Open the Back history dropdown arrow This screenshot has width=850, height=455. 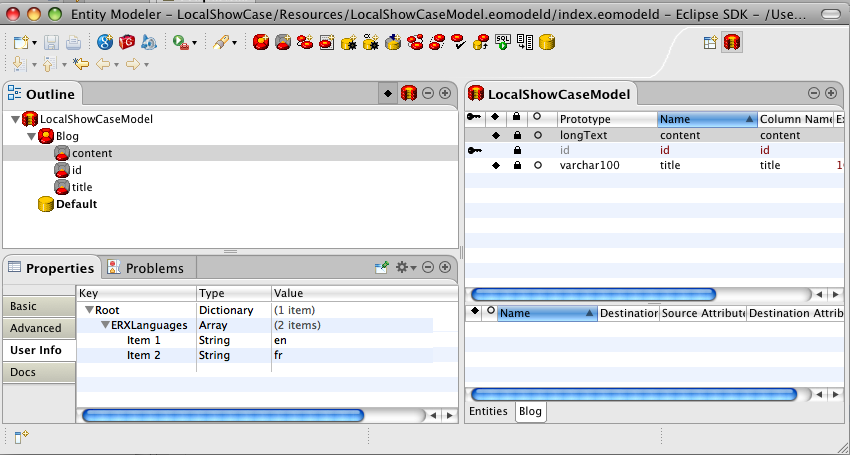click(x=117, y=65)
